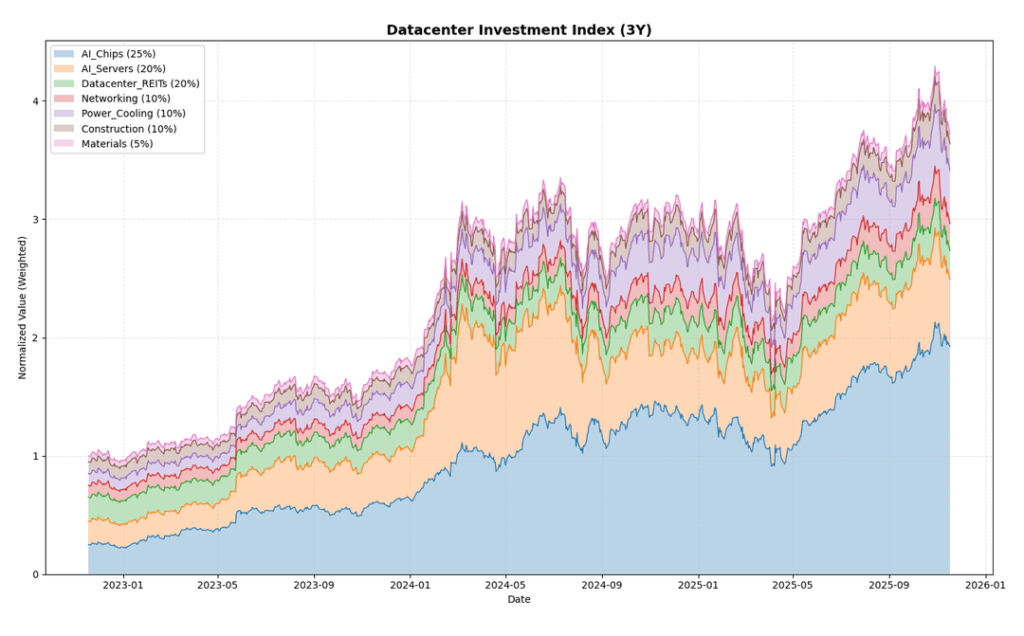
Task: Click the Construction legend color swatch
Action: 62,128
